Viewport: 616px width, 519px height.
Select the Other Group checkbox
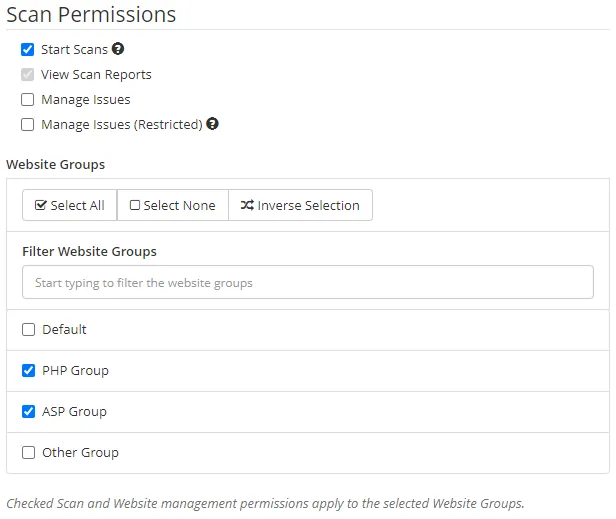29,453
